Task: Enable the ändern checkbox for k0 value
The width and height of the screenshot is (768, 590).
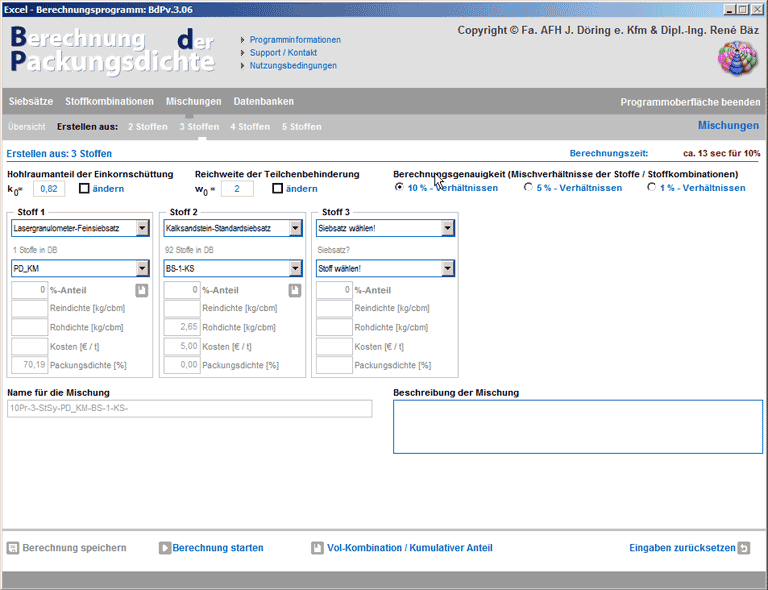Action: pyautogui.click(x=85, y=188)
